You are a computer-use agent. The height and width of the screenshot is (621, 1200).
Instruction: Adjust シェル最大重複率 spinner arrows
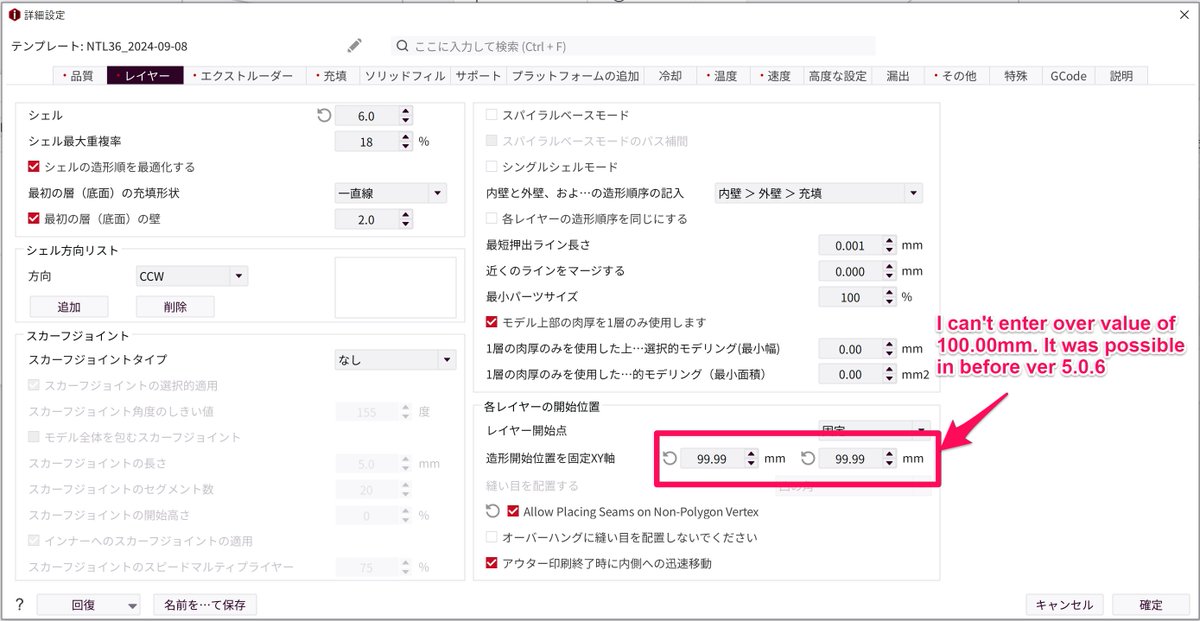point(405,142)
